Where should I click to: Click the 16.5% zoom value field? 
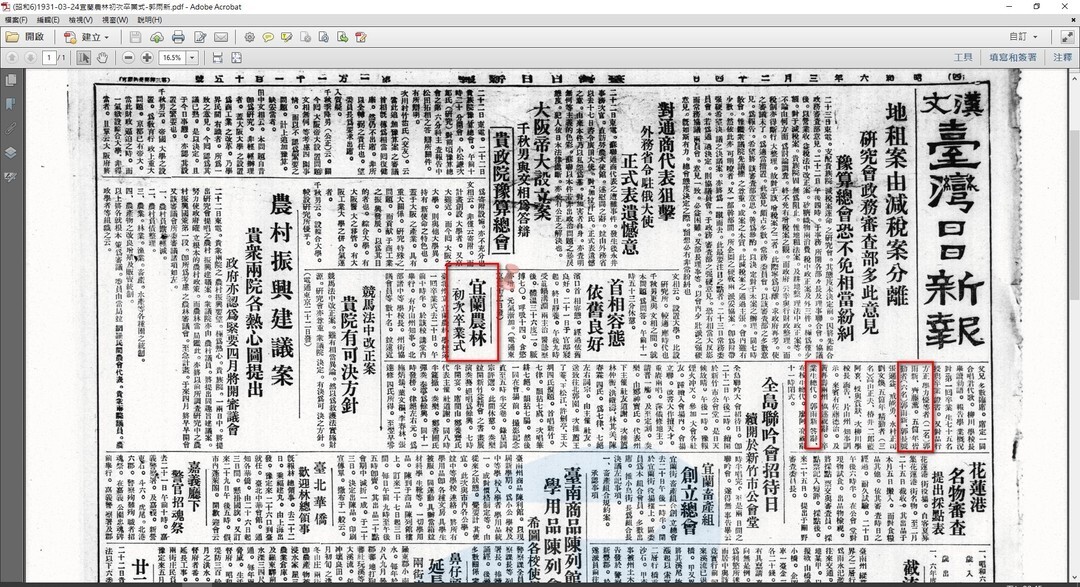(x=172, y=58)
